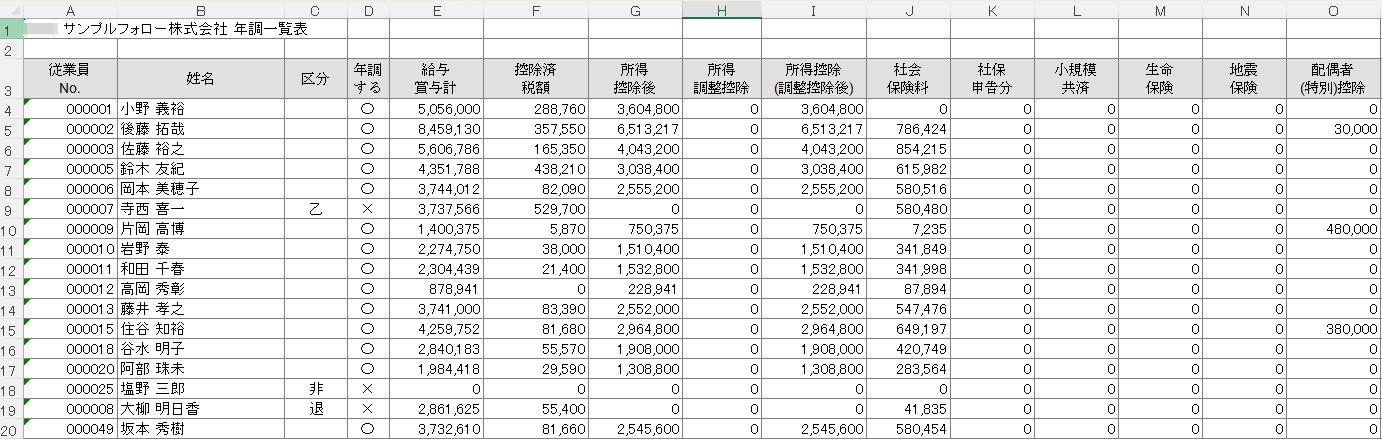The image size is (1382, 439).
Task: Click the 所得調整控除 header cell
Action: 721,79
